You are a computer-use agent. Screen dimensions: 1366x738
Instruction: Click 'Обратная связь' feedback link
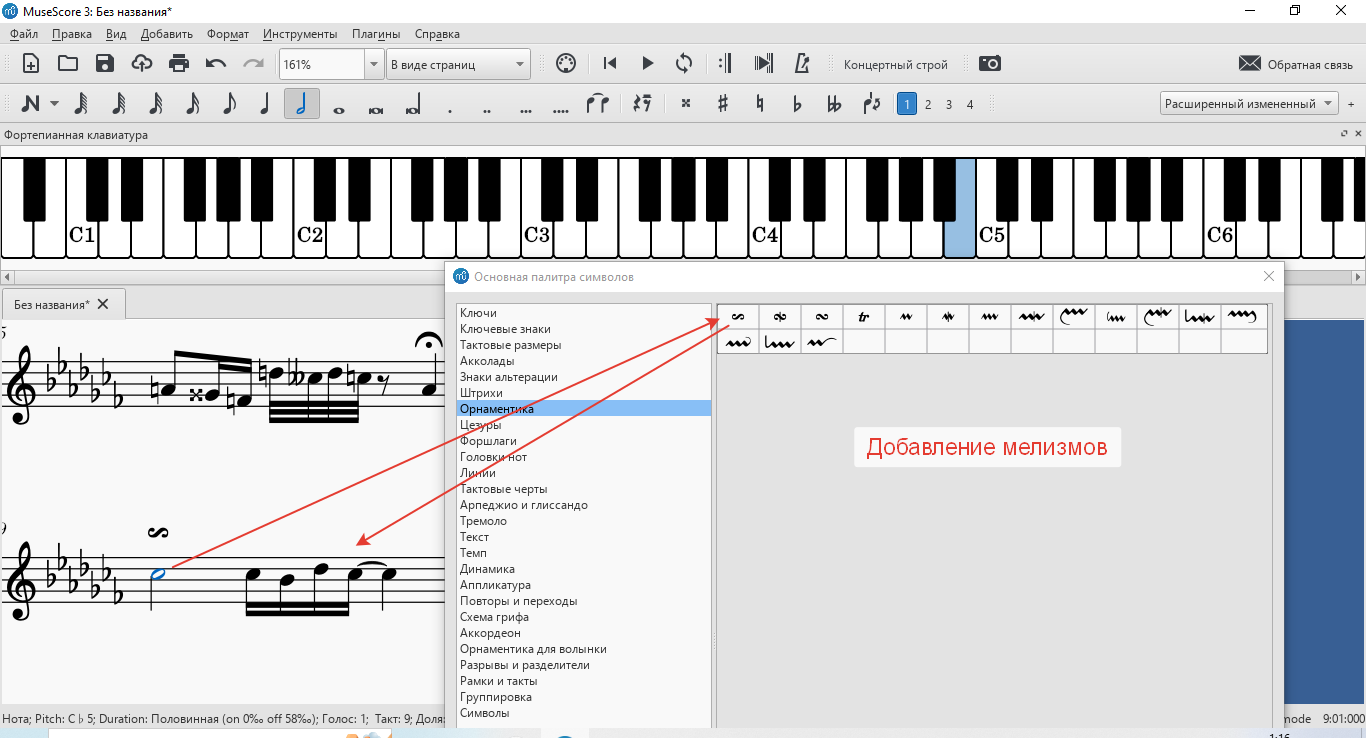(1296, 65)
